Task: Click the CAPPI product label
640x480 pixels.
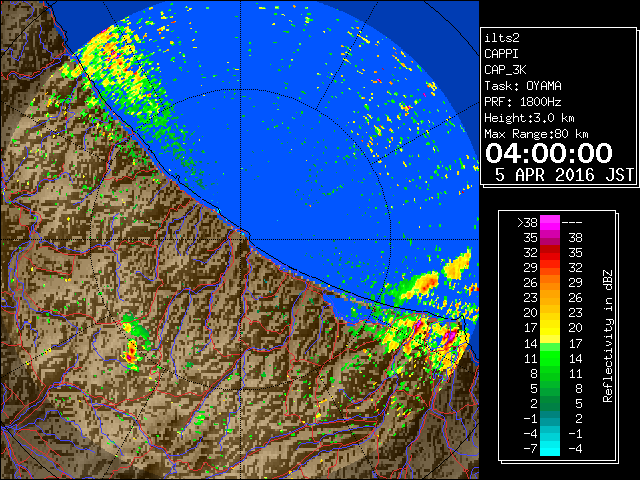Action: tap(501, 54)
